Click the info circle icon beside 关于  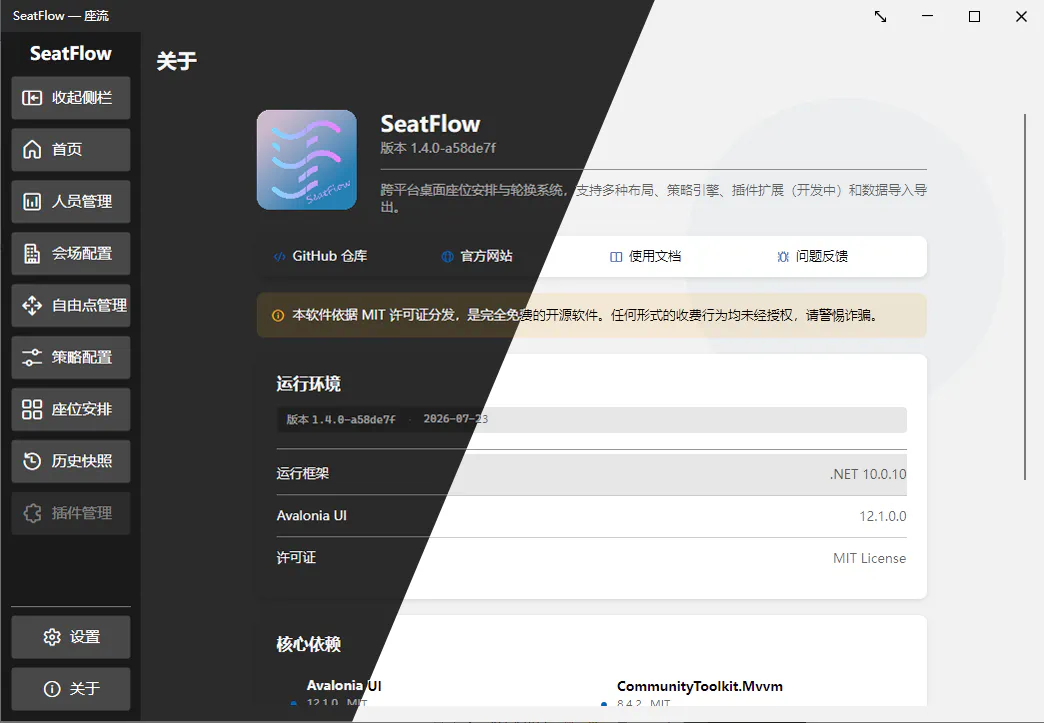52,689
